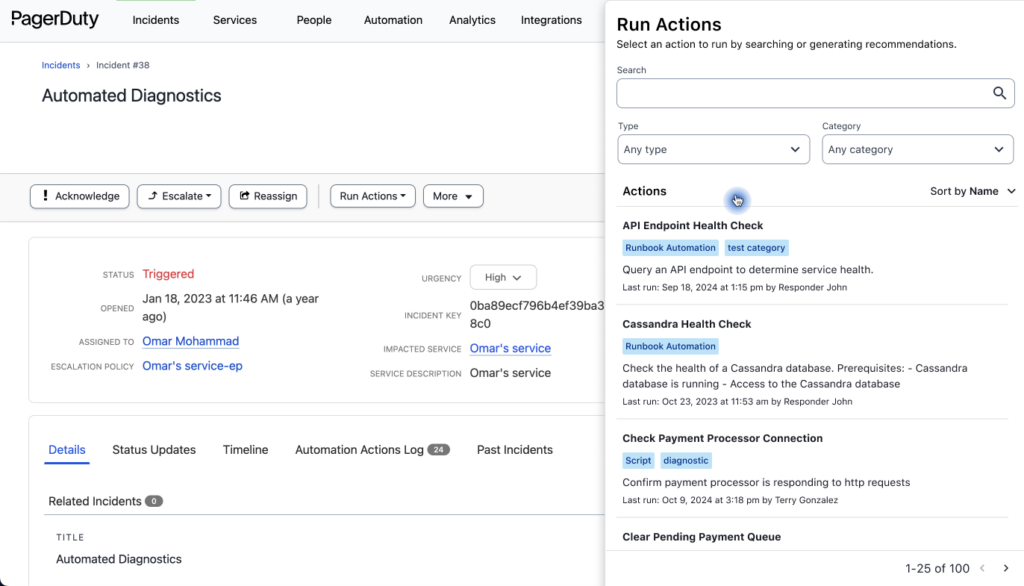This screenshot has height=586, width=1024.
Task: Open the Type filter showing Any type
Action: (712, 149)
